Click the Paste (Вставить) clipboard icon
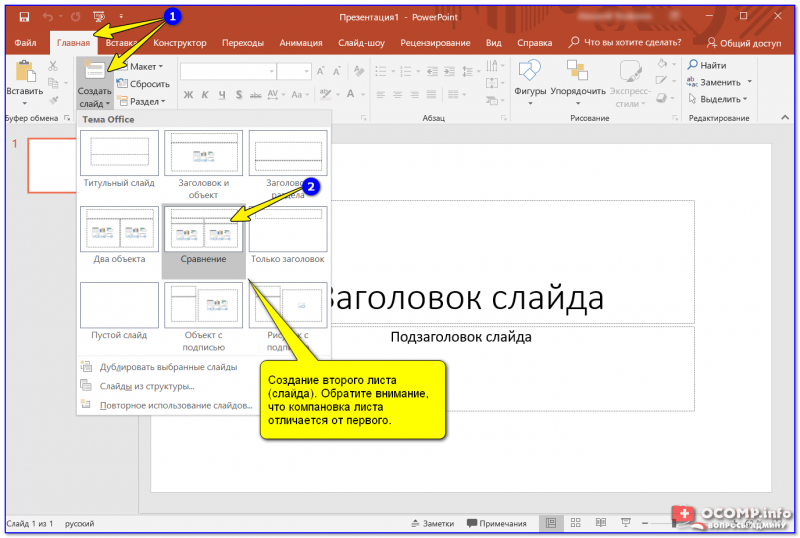 (25, 71)
